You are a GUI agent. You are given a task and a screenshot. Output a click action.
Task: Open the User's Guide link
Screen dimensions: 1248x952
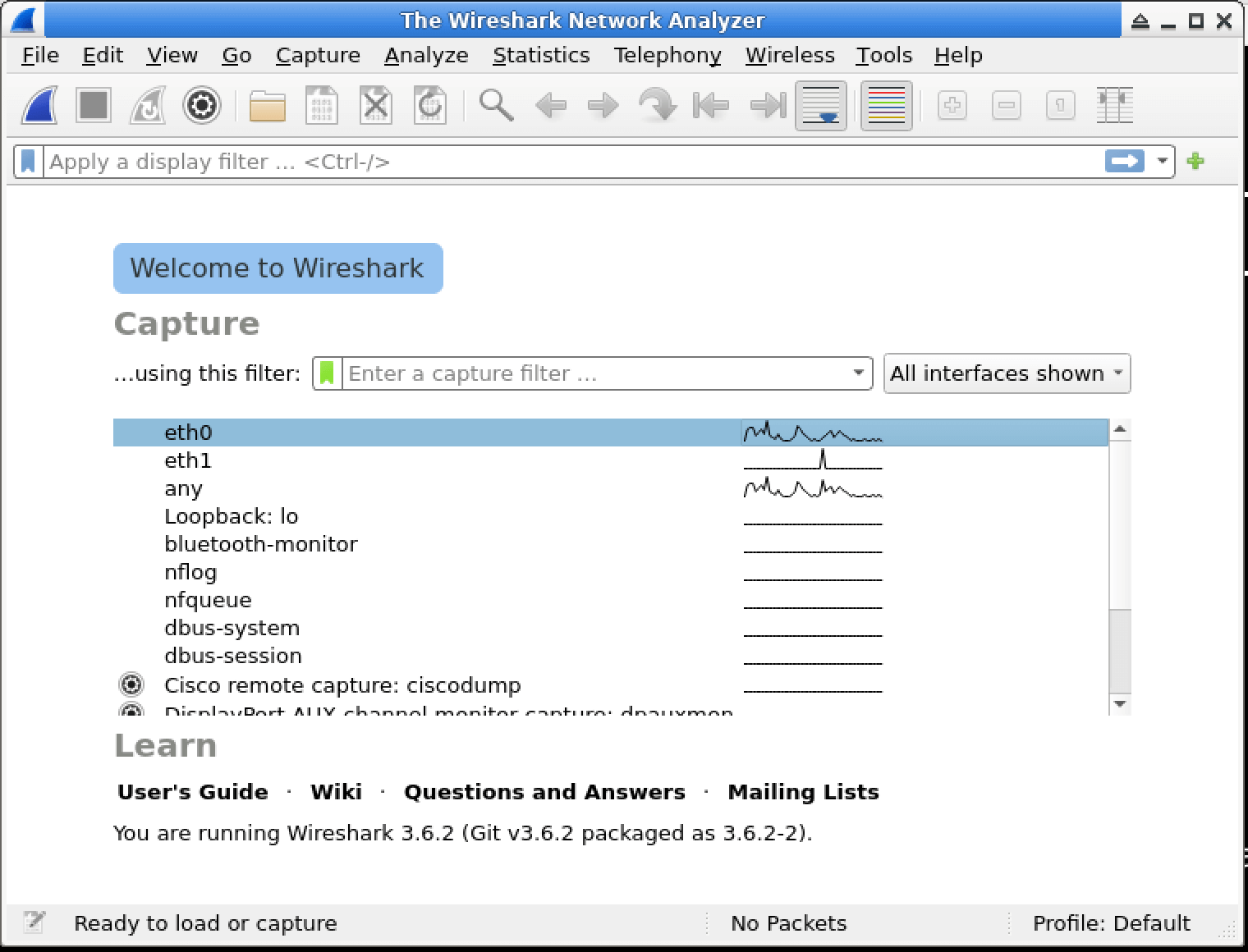(193, 792)
